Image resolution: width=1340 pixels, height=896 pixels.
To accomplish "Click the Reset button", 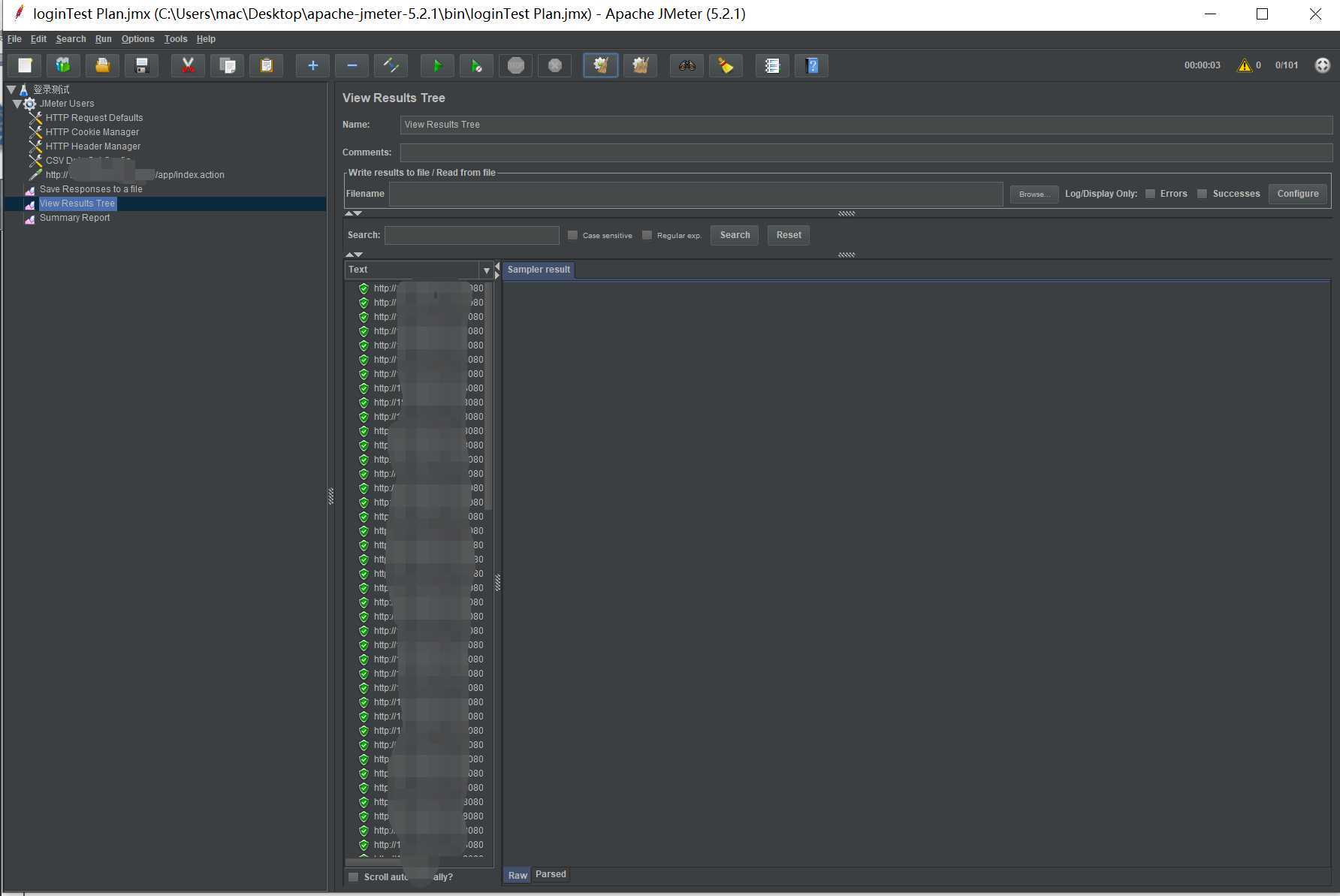I will 789,235.
